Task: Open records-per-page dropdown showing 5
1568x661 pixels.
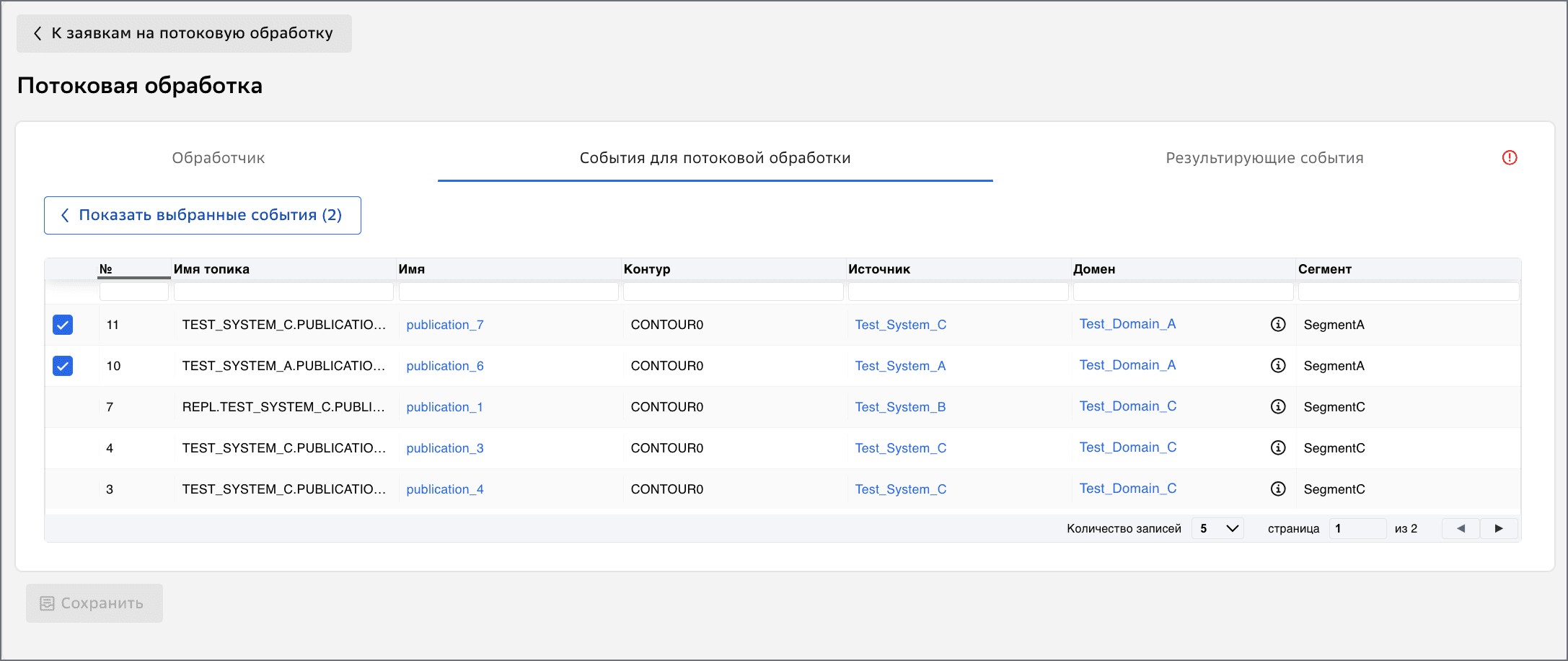Action: (1217, 528)
